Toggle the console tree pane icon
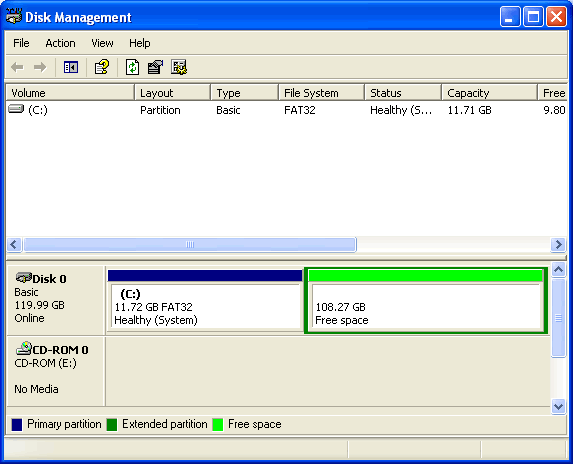Viewport: 573px width, 464px height. pyautogui.click(x=71, y=67)
